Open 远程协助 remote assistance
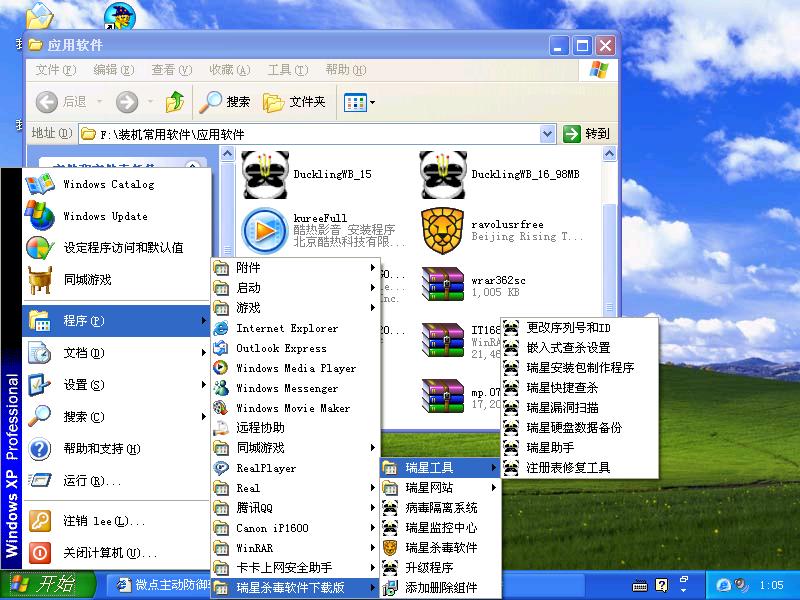800x600 pixels. coord(295,428)
